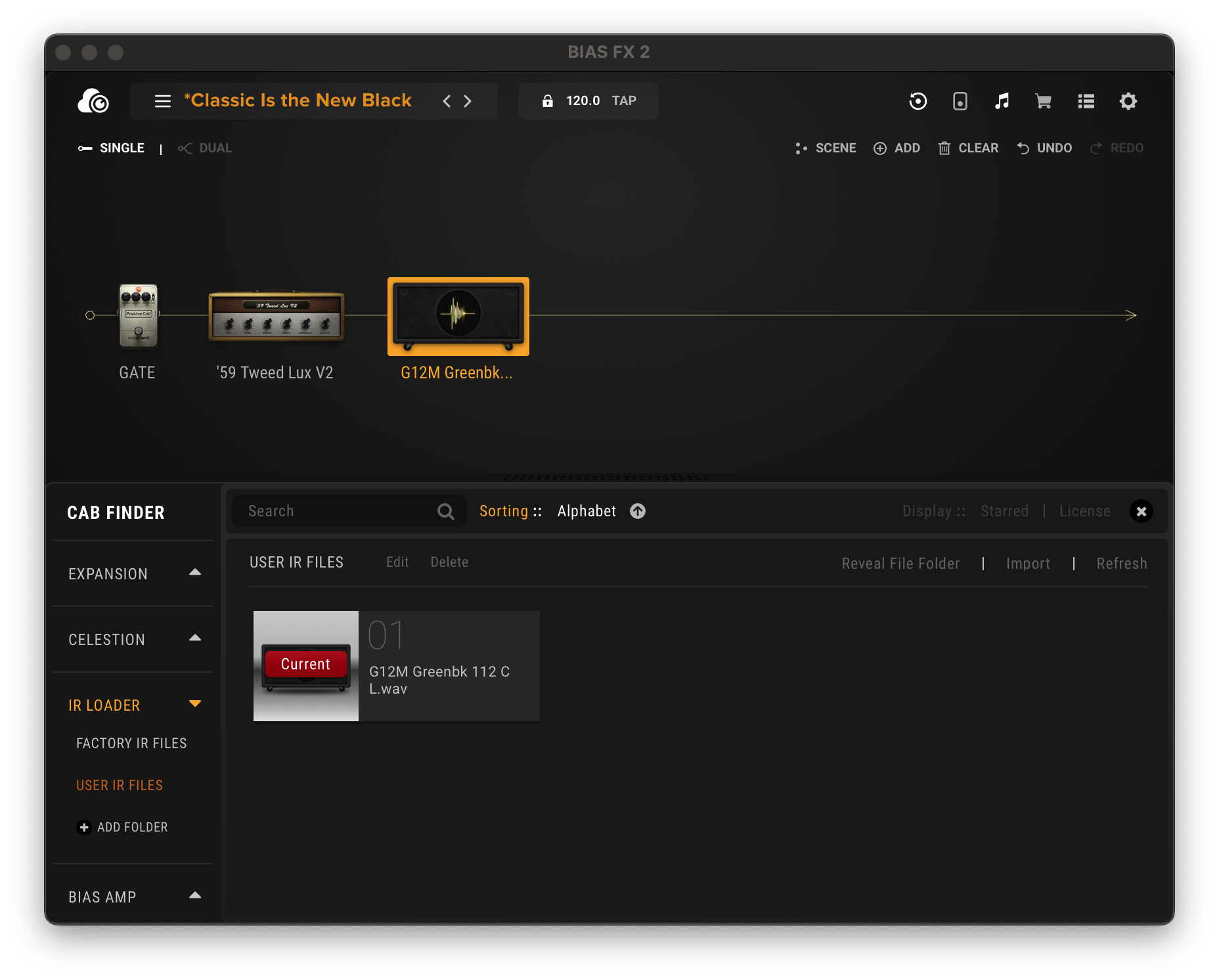1219x980 pixels.
Task: Open the SCENE options
Action: pyautogui.click(x=826, y=148)
